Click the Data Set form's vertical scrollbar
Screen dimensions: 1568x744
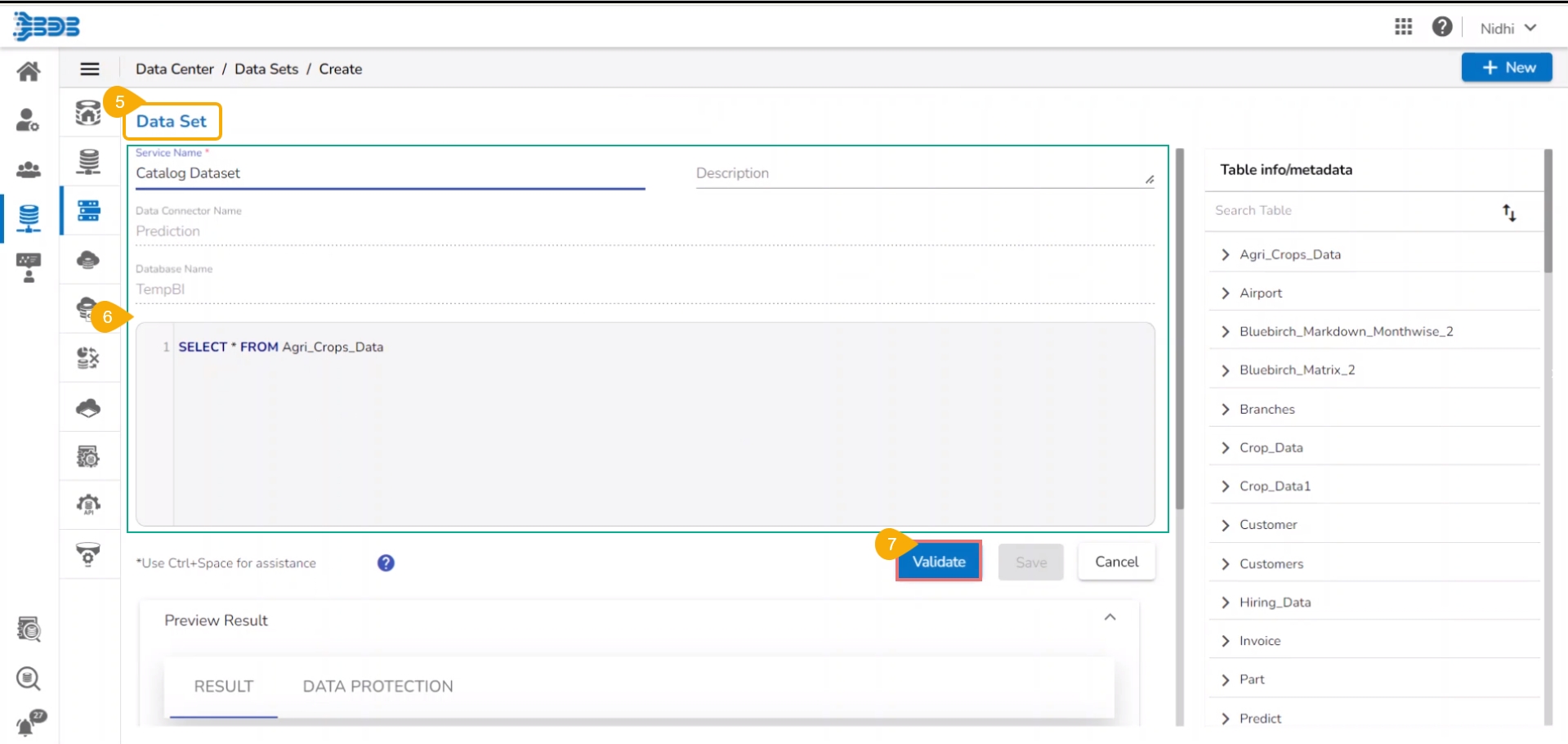pos(1180,329)
